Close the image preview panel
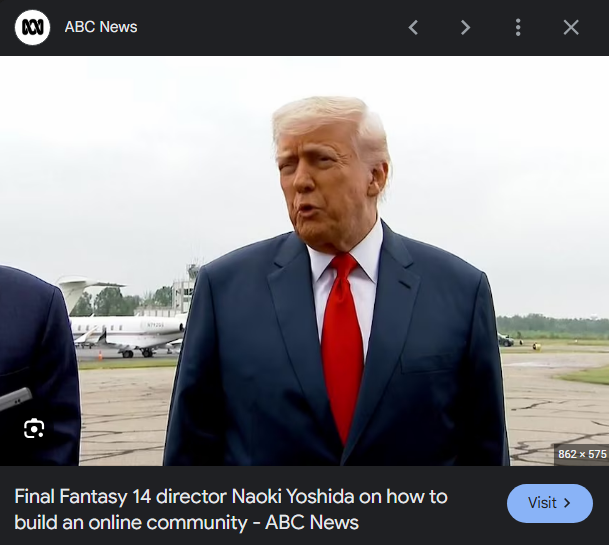 (x=571, y=28)
